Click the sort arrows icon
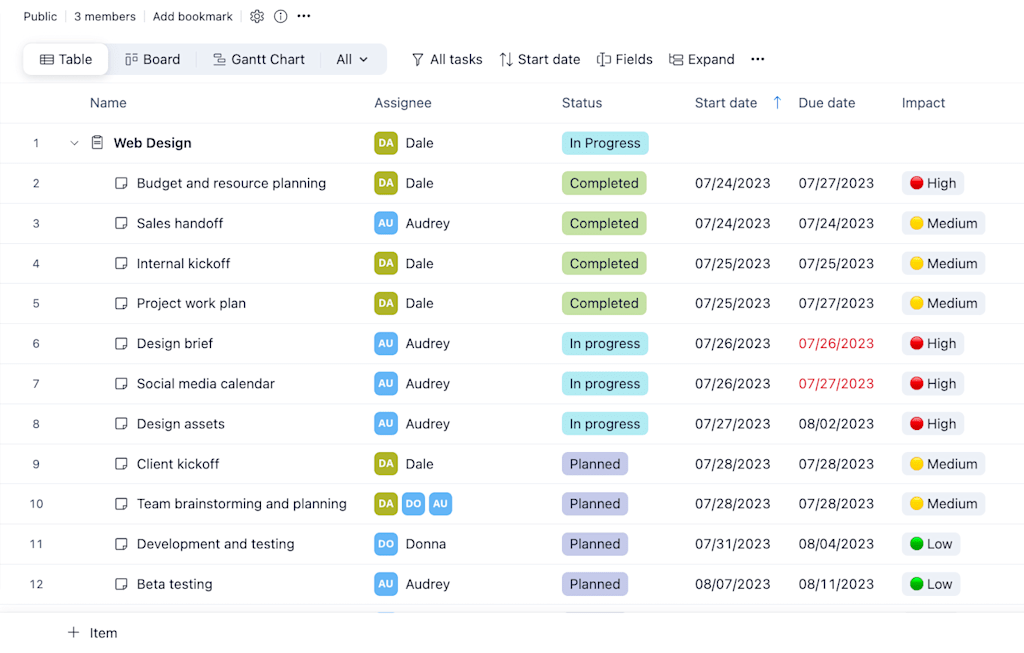 click(506, 59)
